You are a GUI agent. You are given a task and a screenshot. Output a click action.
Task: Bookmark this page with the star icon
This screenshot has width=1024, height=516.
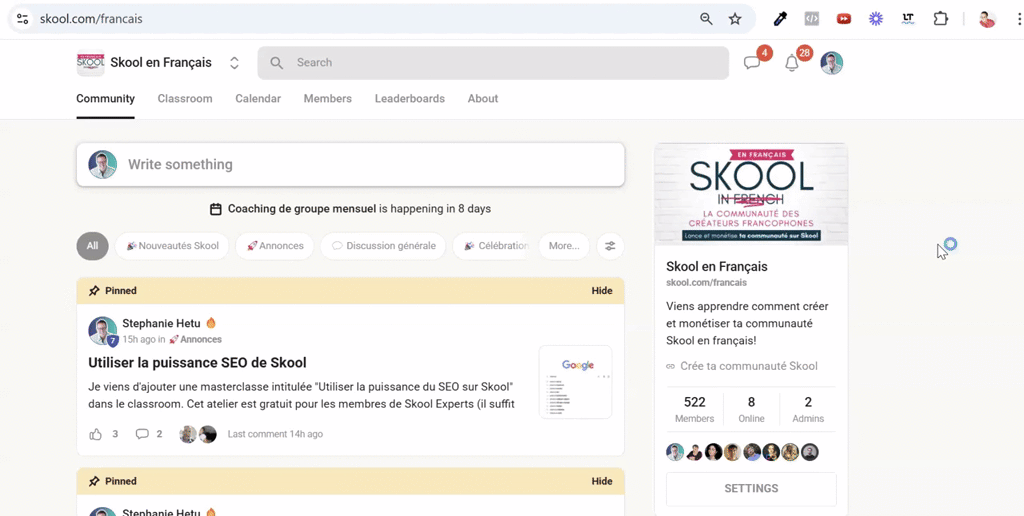click(735, 19)
